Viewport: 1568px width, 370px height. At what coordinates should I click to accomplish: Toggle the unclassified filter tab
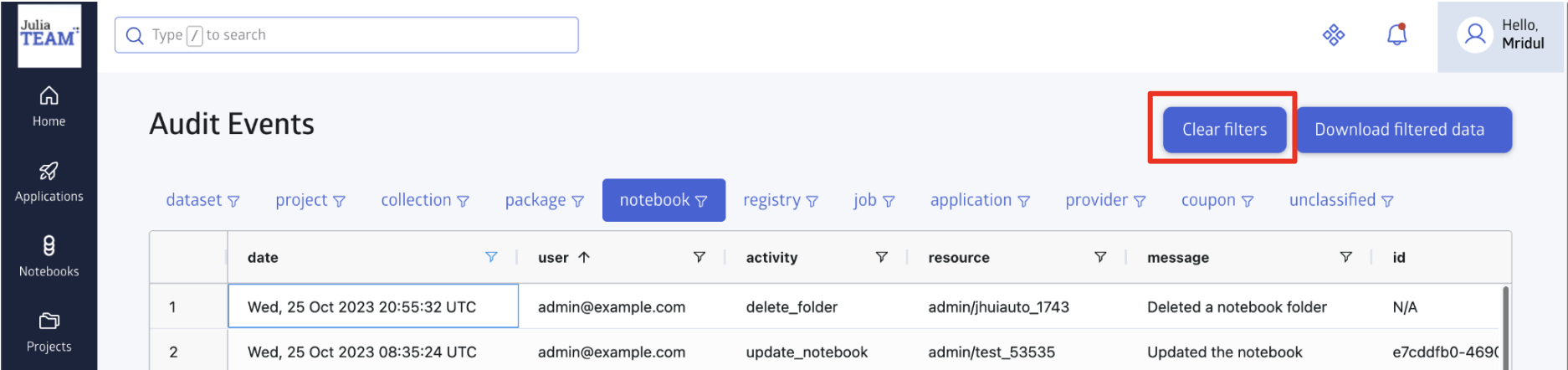coord(1340,200)
